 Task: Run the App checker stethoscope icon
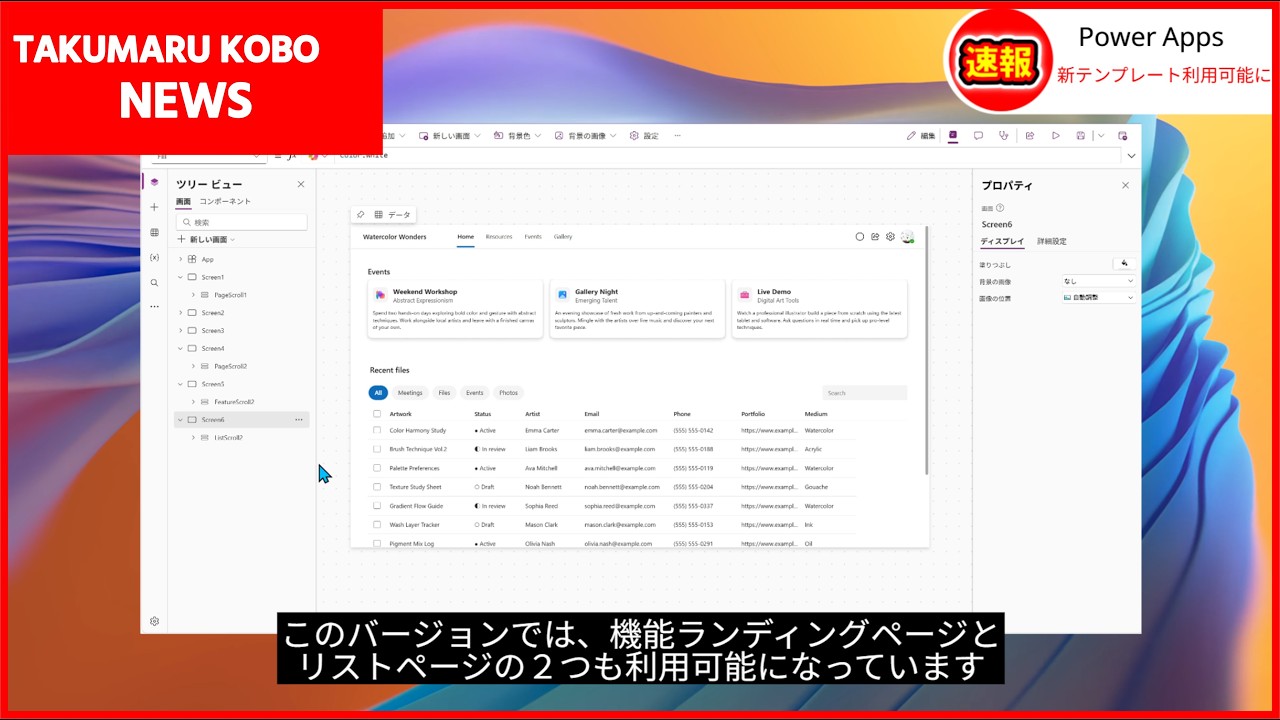[1003, 136]
